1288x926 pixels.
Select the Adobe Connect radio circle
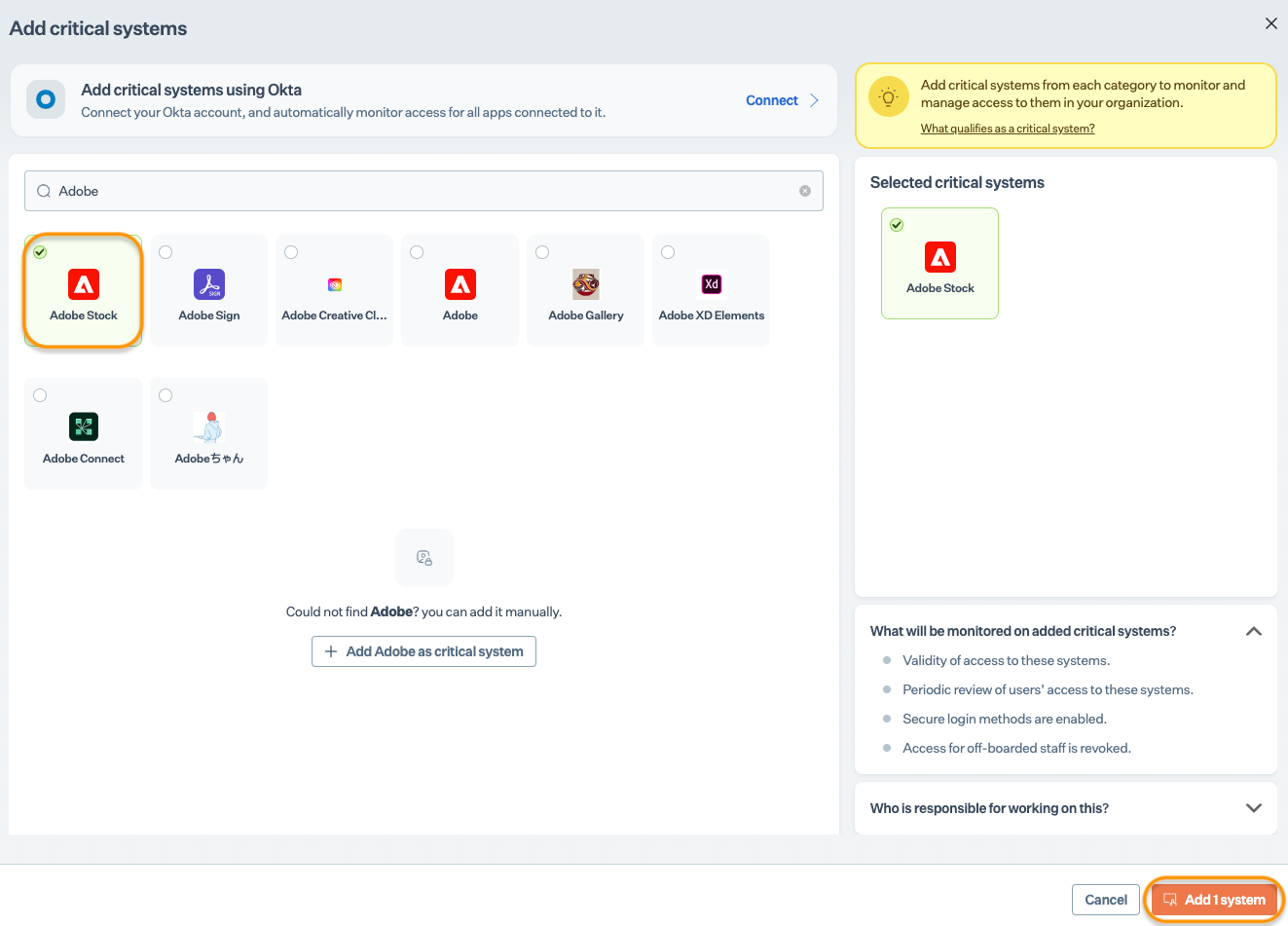tap(40, 395)
